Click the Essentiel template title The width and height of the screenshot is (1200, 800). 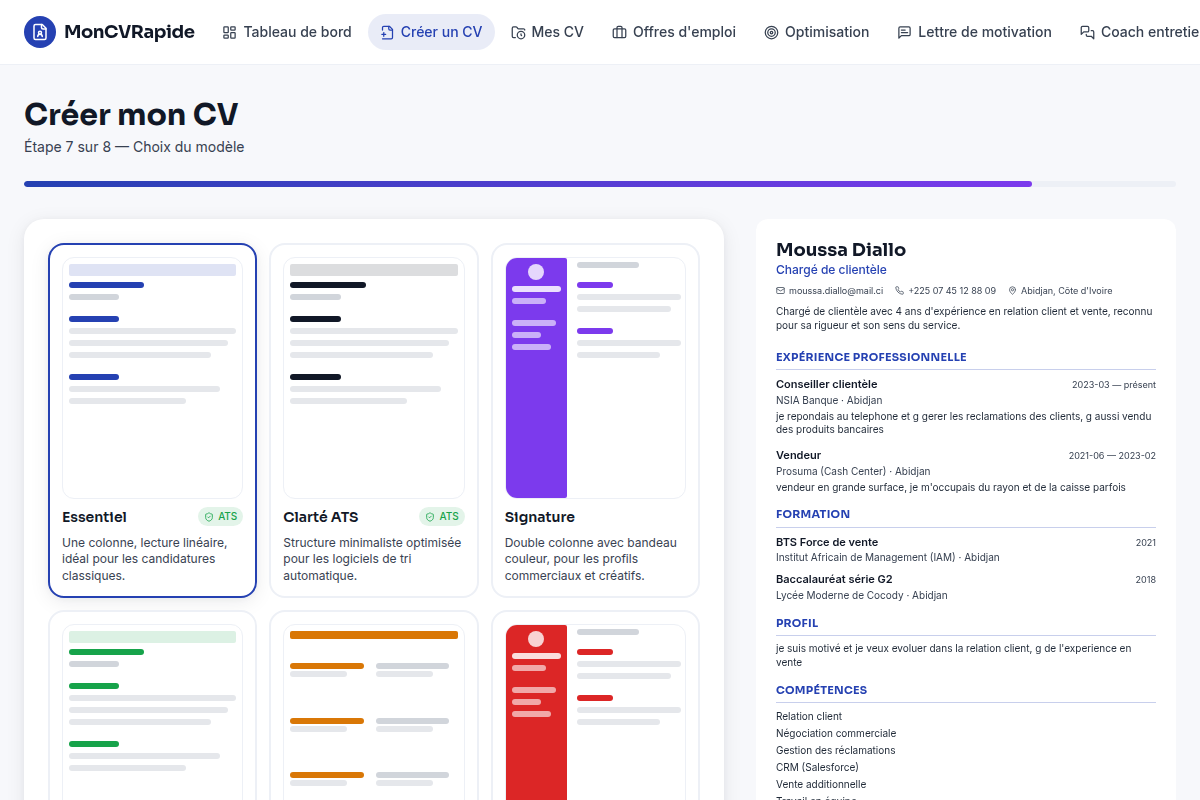(94, 517)
